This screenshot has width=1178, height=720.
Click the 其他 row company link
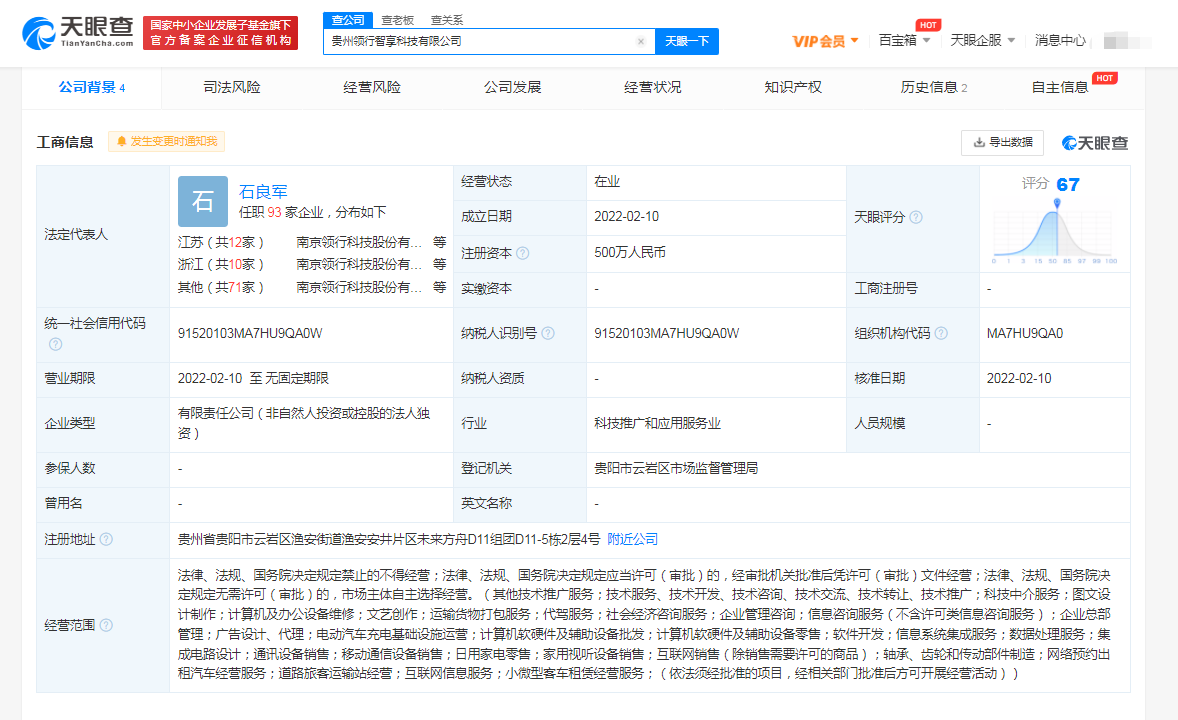tap(359, 287)
